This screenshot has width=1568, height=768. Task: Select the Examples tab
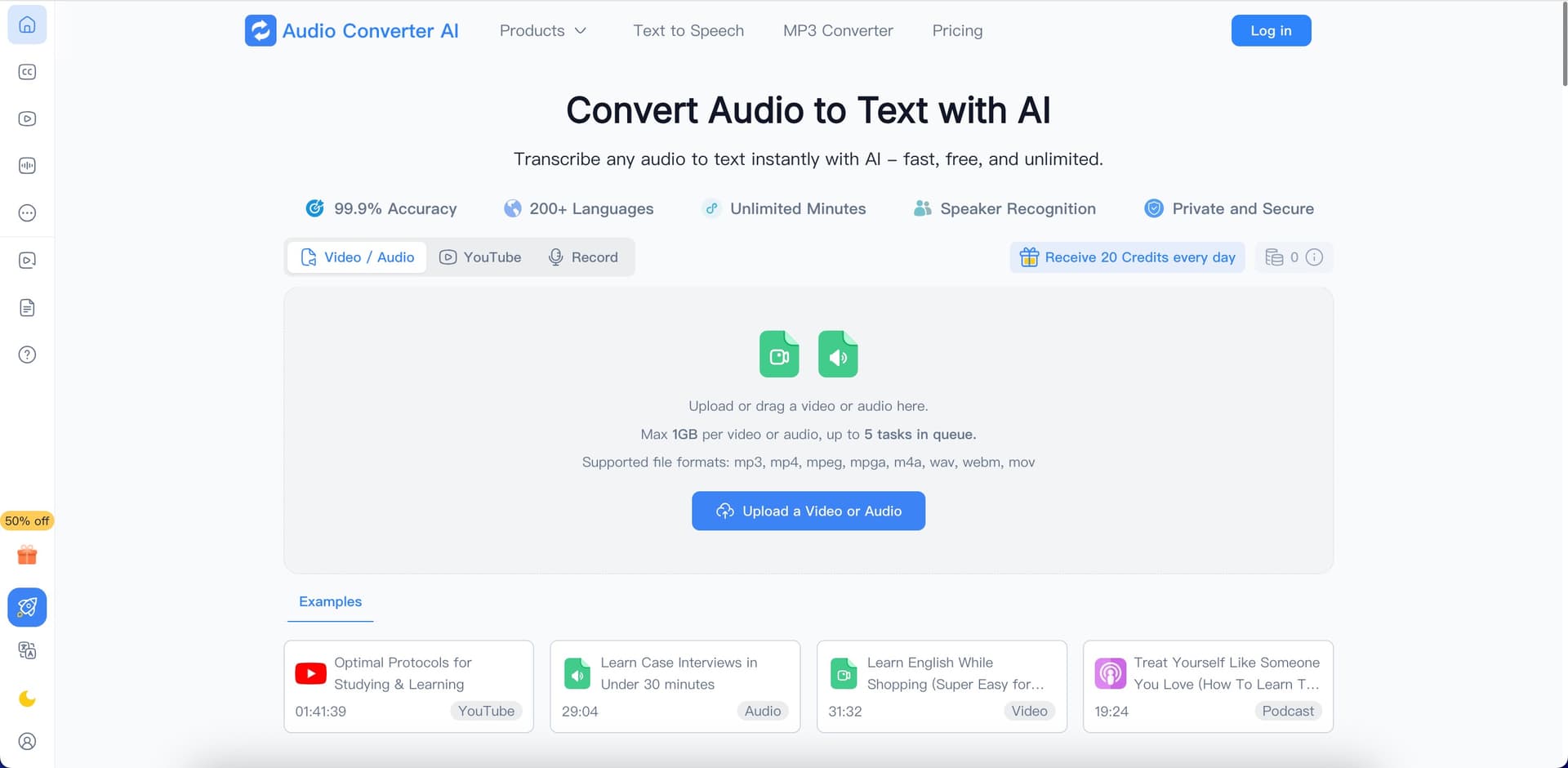tap(330, 602)
